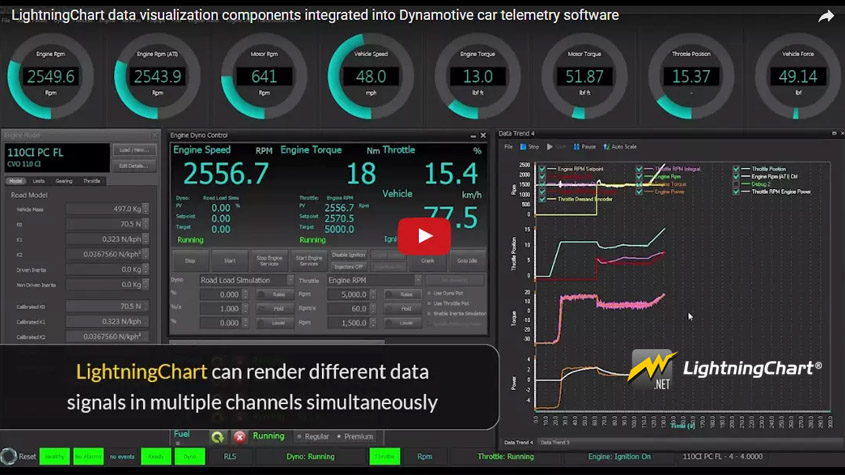Click the green Dyno status indicator
The image size is (845, 475).
coord(190,457)
